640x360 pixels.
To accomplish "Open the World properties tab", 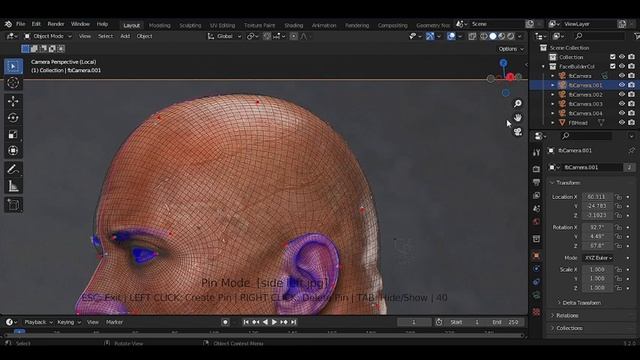I will [536, 222].
